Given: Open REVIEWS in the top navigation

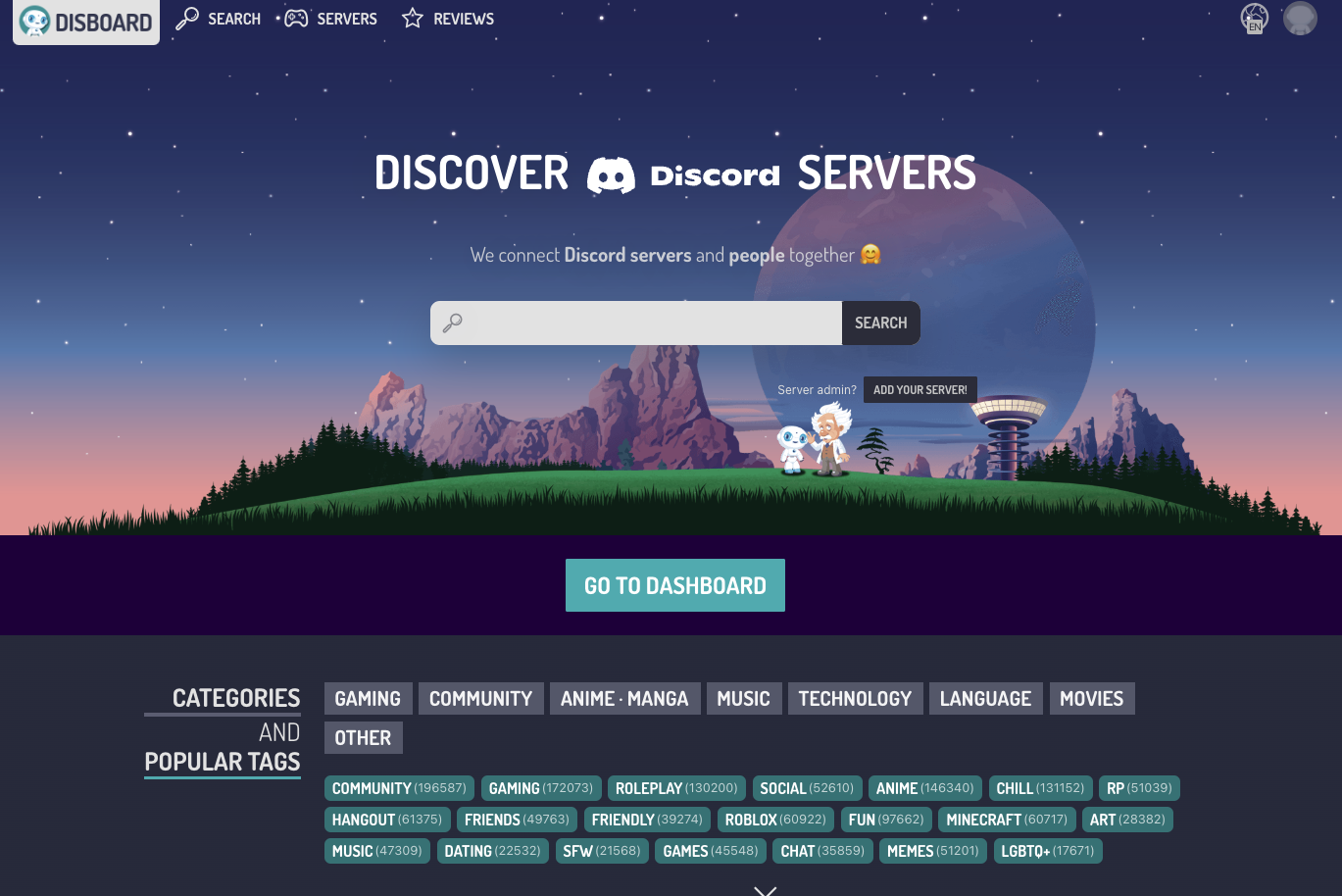Looking at the screenshot, I should point(448,19).
